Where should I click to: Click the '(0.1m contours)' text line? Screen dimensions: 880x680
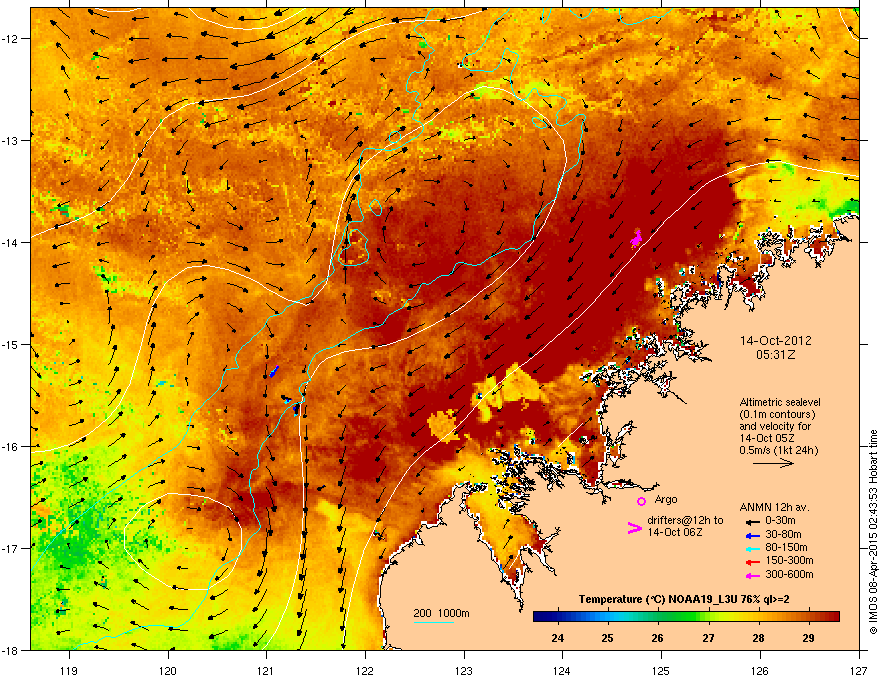[x=777, y=415]
